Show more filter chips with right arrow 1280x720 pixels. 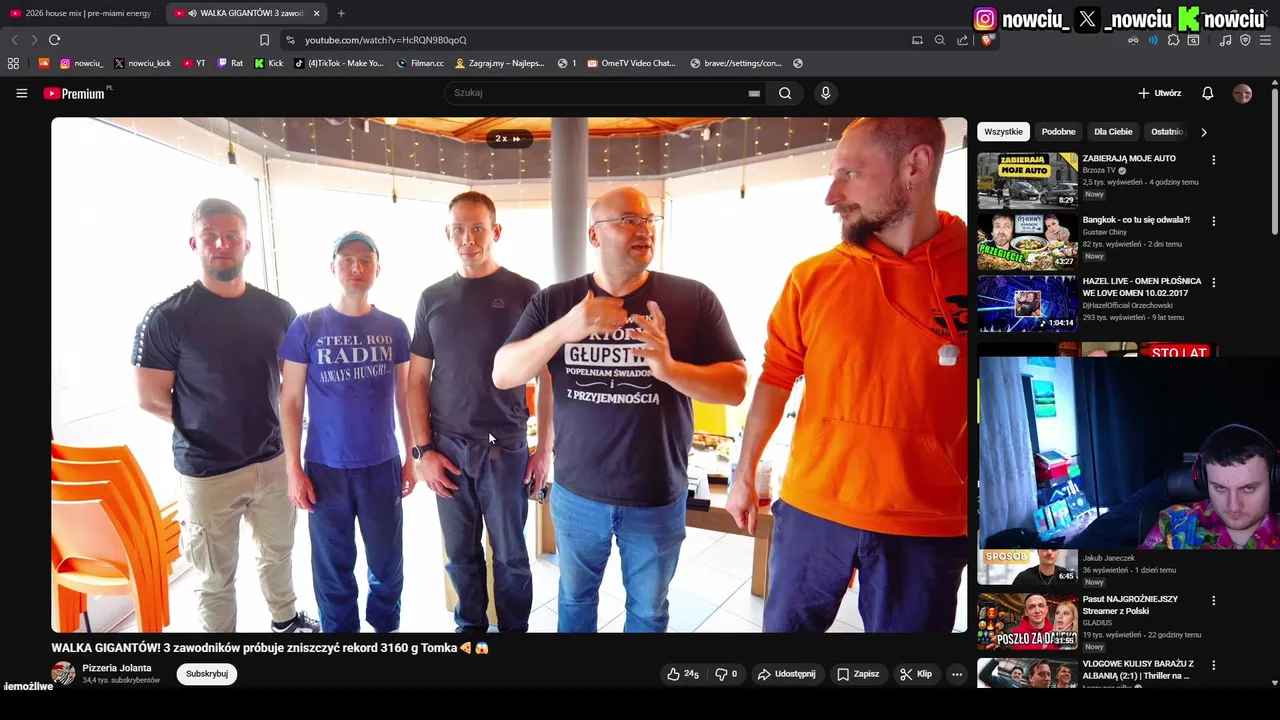click(1204, 132)
